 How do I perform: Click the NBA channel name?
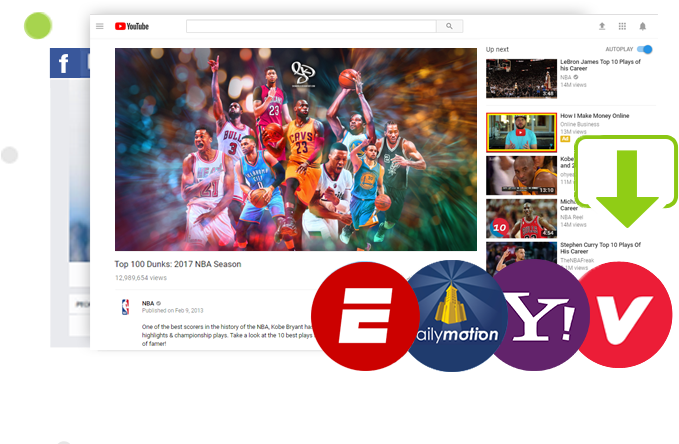[x=148, y=303]
